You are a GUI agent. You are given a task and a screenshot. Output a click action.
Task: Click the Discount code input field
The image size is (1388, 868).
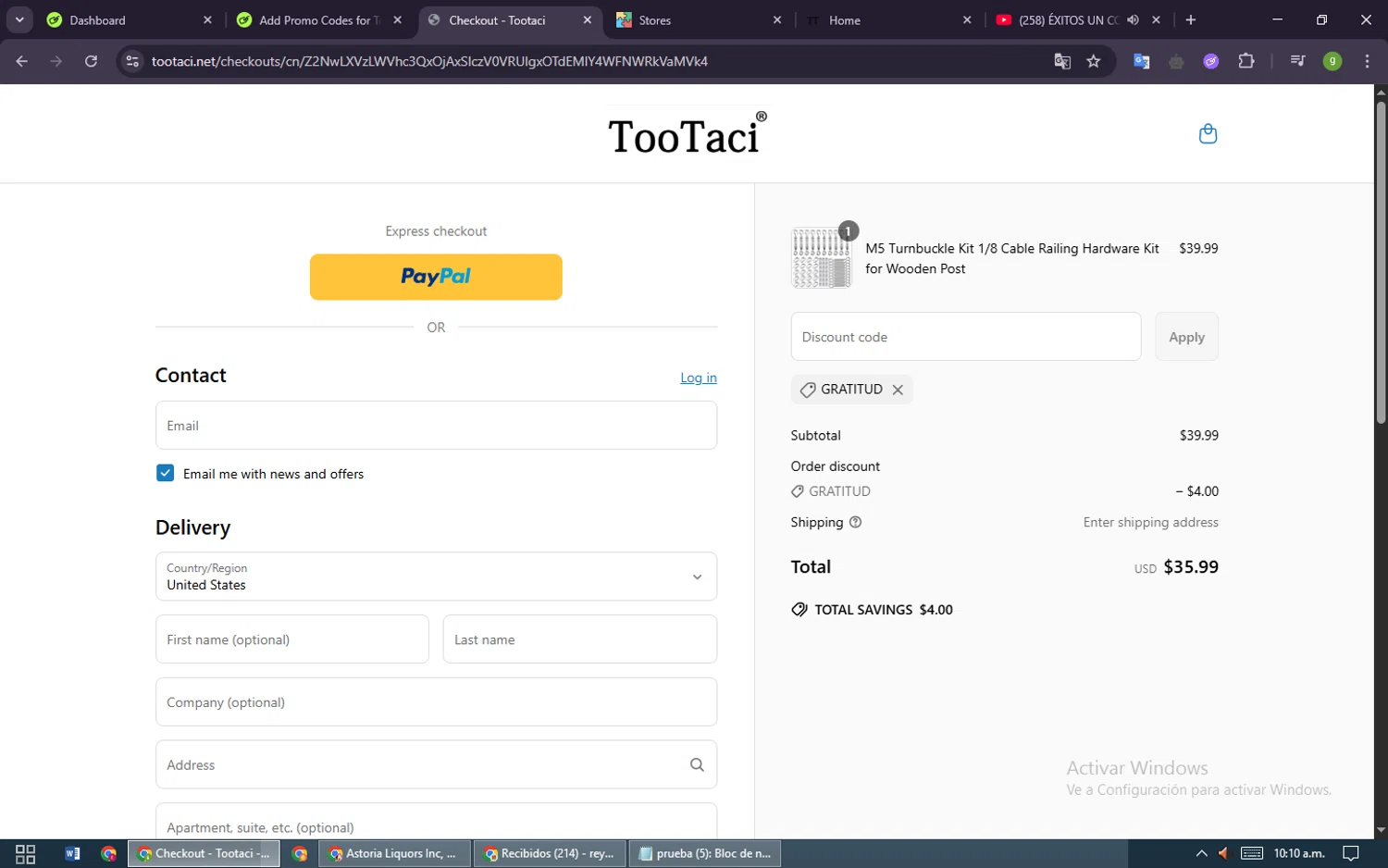tap(966, 337)
